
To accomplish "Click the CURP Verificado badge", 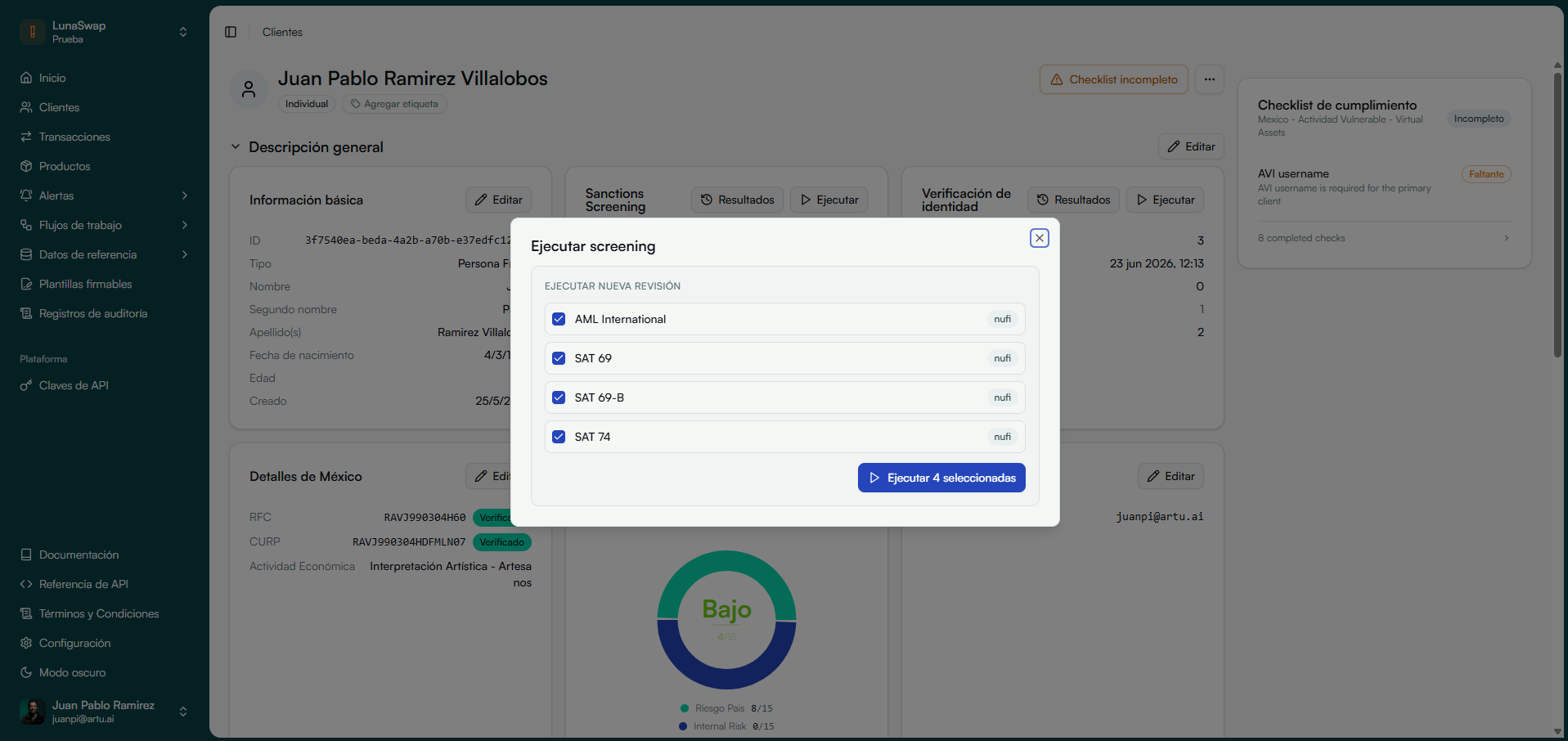I will coord(502,542).
